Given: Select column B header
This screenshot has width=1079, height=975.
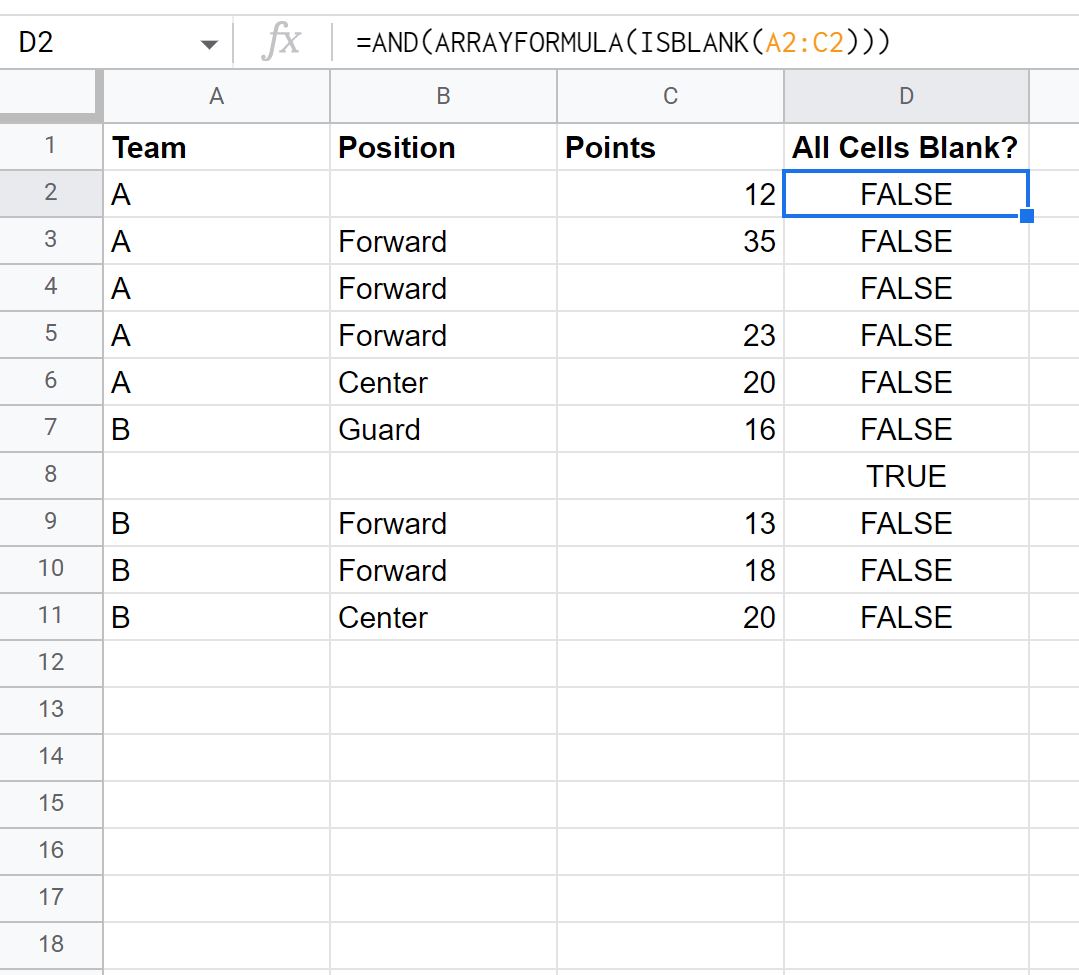Looking at the screenshot, I should click(443, 96).
